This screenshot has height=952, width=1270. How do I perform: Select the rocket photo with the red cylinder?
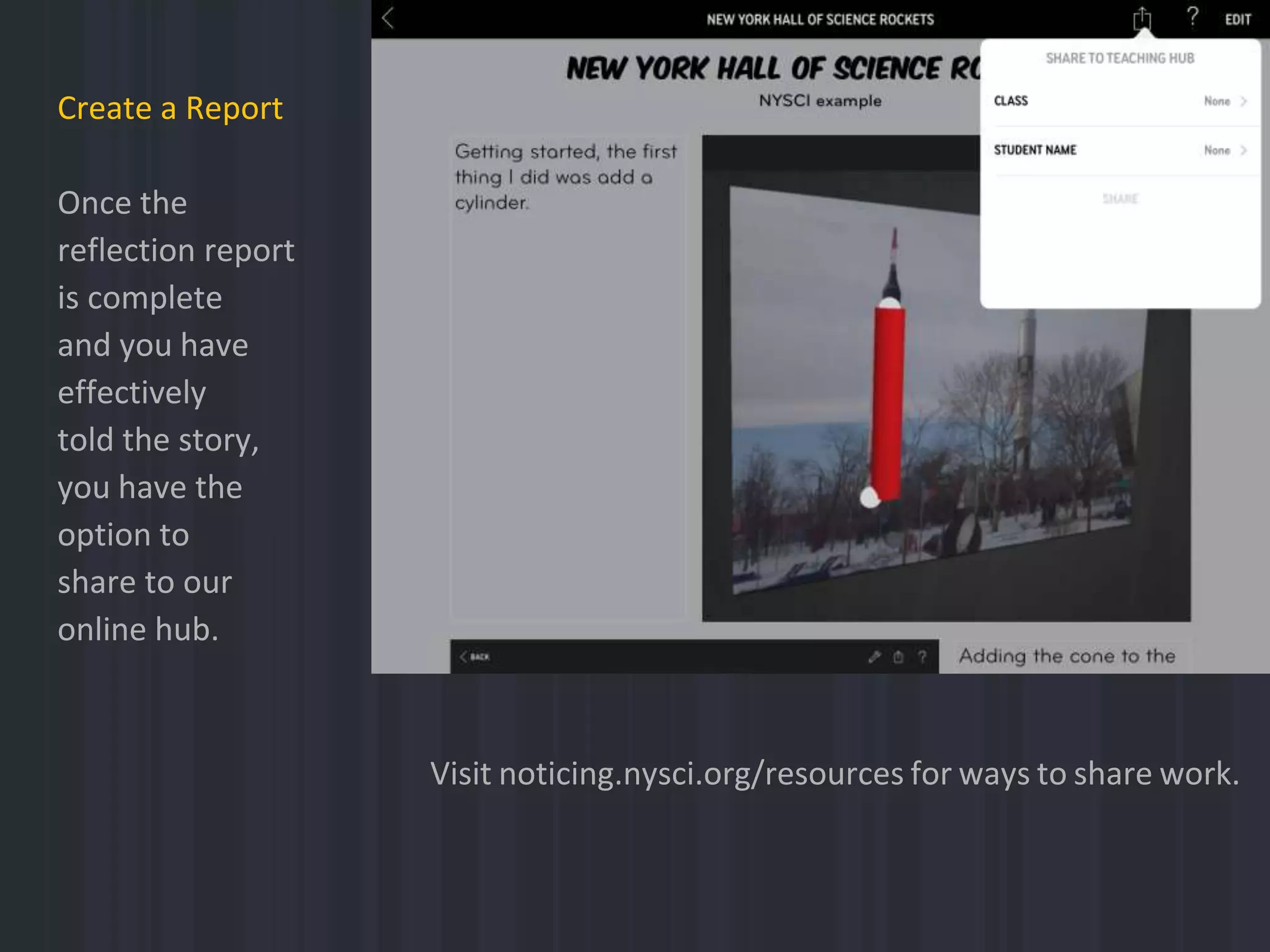pos(946,378)
